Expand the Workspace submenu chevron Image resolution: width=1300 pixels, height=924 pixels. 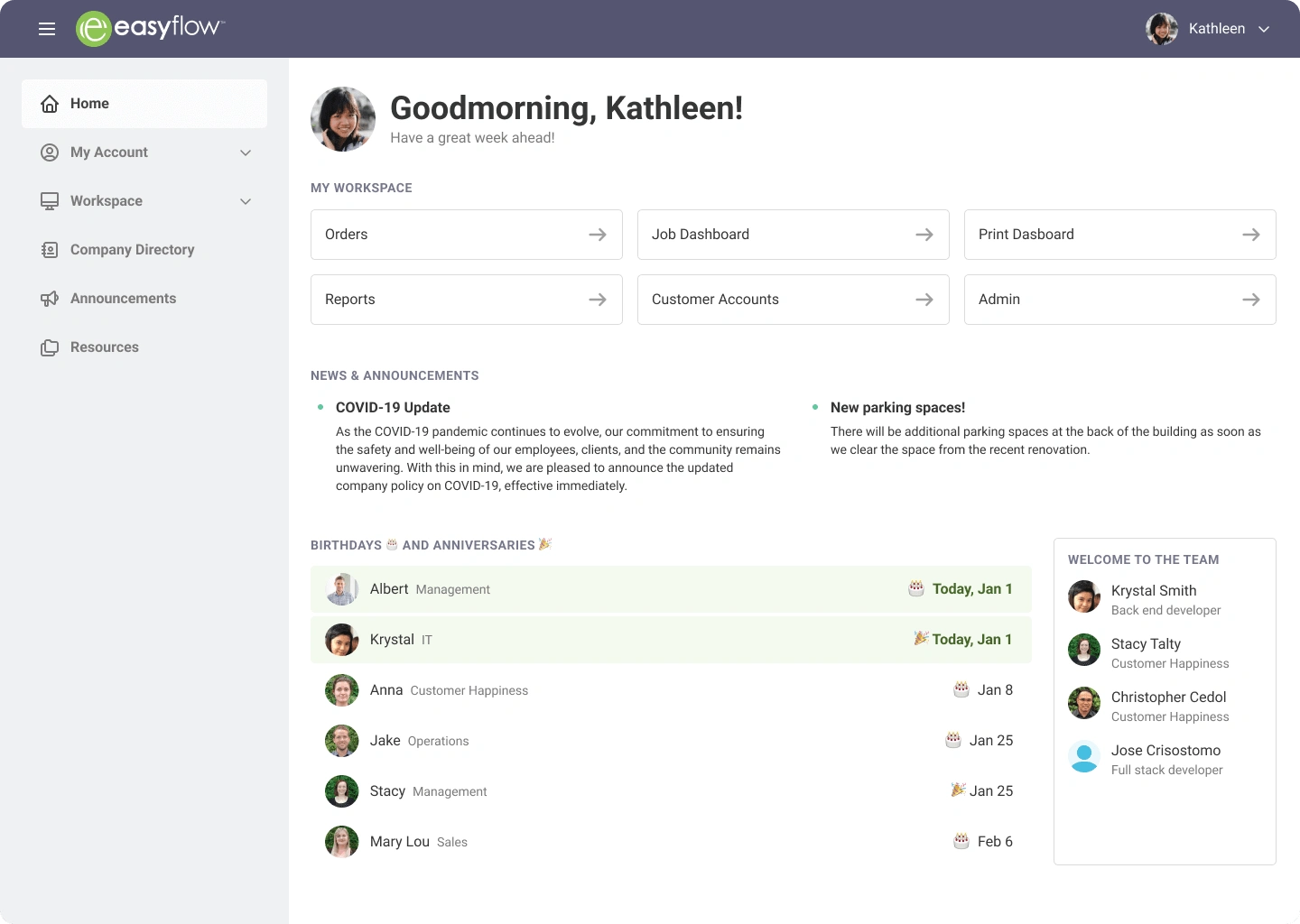pyautogui.click(x=246, y=201)
